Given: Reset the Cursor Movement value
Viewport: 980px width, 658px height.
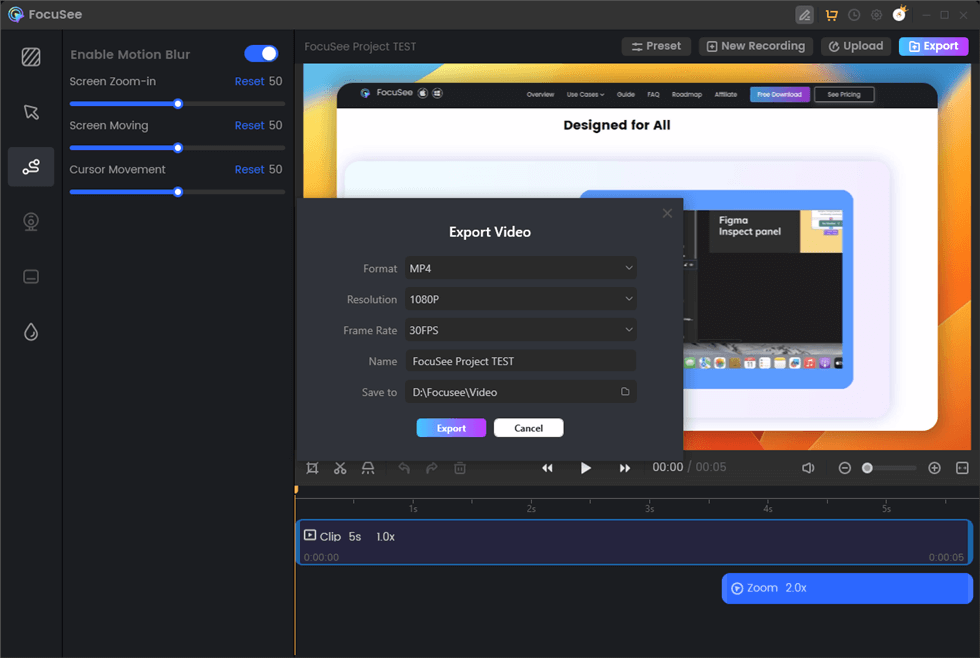Looking at the screenshot, I should [x=249, y=169].
